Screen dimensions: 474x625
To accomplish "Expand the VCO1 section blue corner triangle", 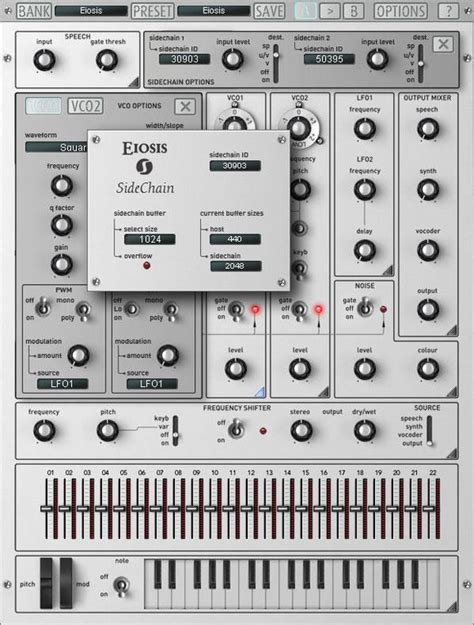I will click(x=260, y=392).
